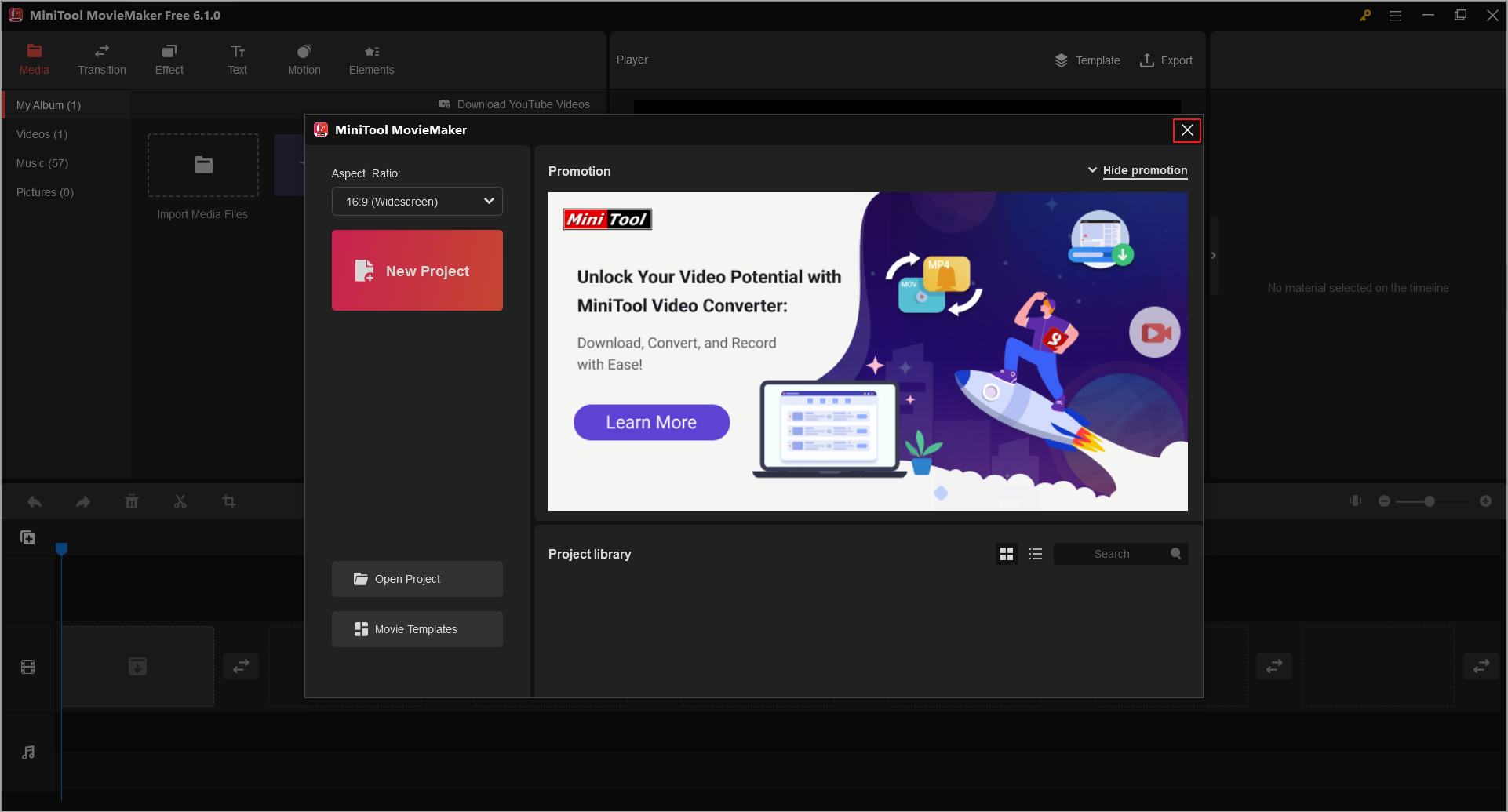Click the timeline zoom out minus icon
1508x812 pixels.
click(1384, 501)
